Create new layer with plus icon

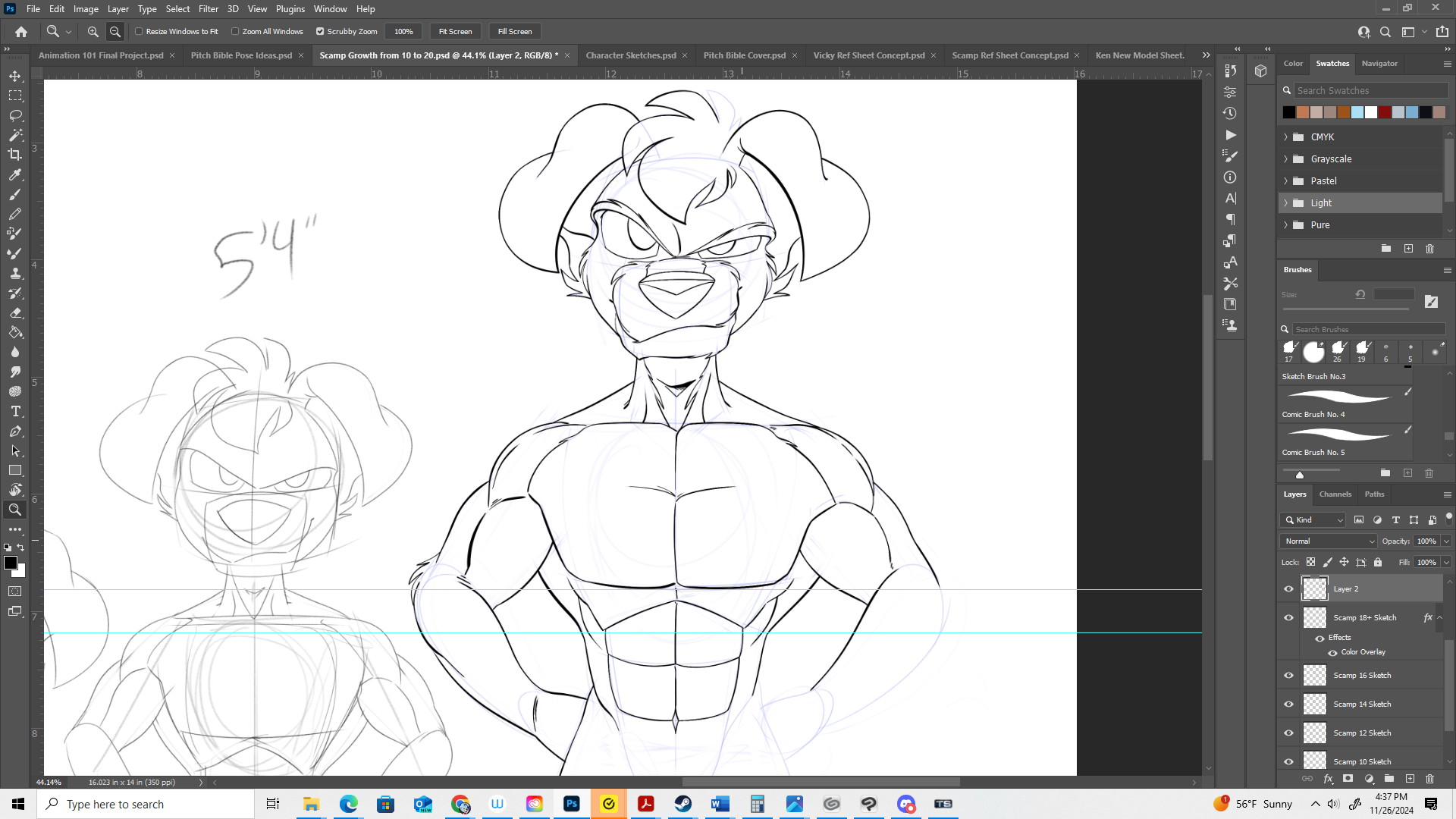[x=1410, y=779]
